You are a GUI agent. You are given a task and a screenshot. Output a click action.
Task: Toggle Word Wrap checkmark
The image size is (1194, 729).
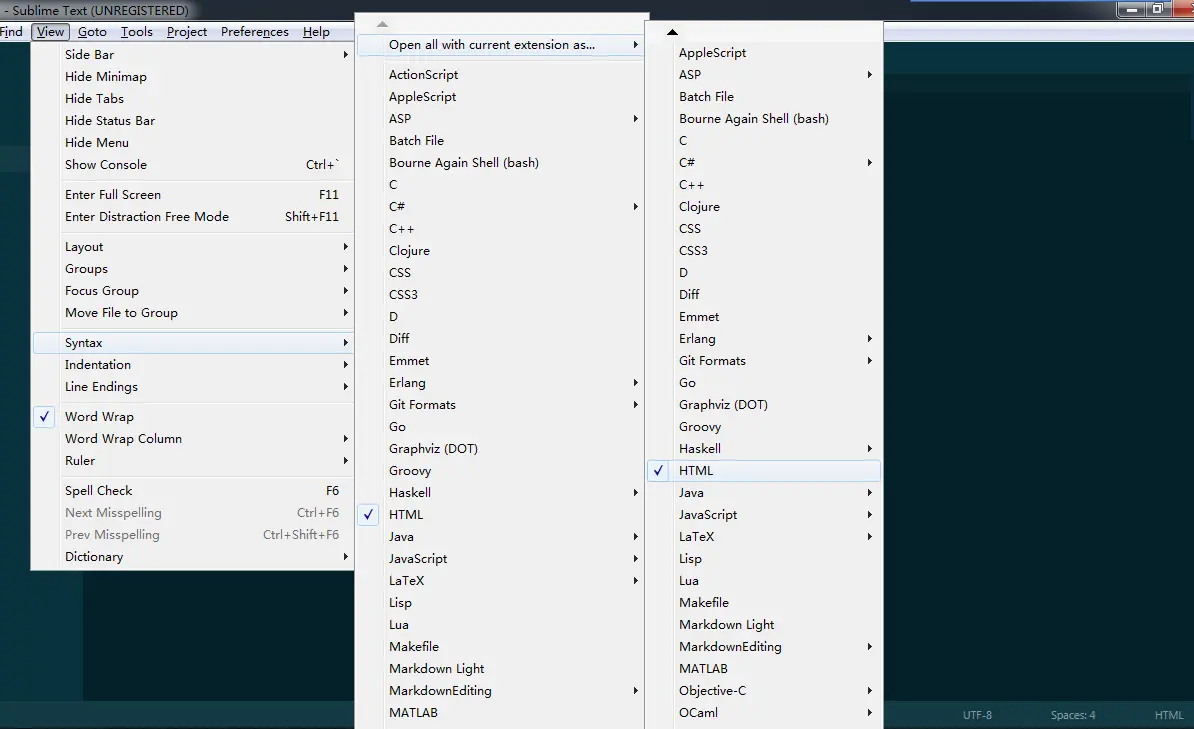coord(193,417)
